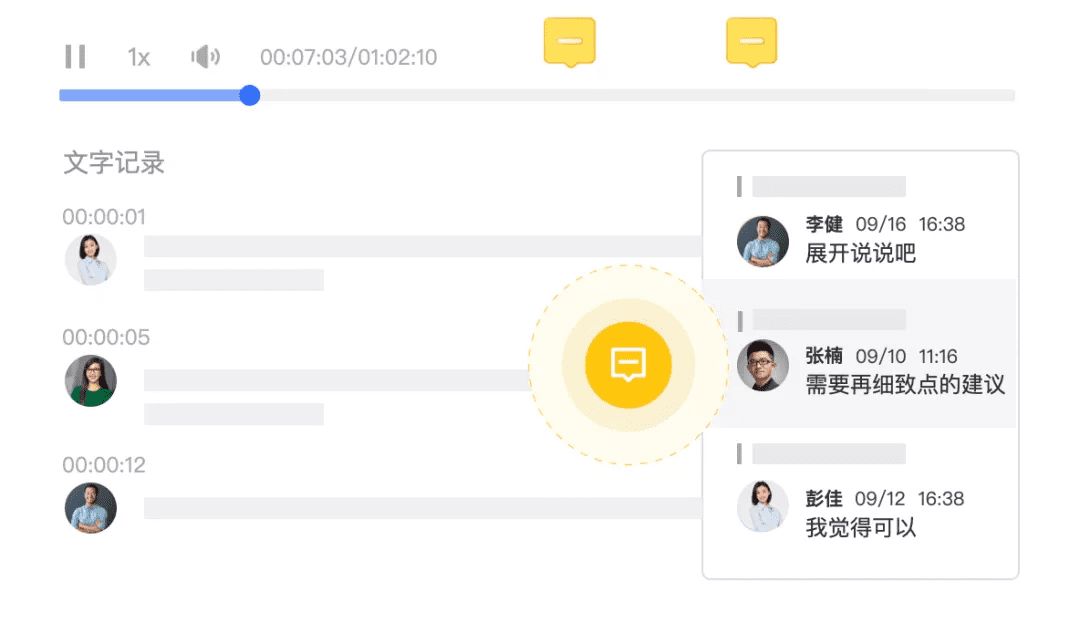This screenshot has width=1080, height=633.
Task: Click the blue playback progress handle
Action: pos(249,95)
